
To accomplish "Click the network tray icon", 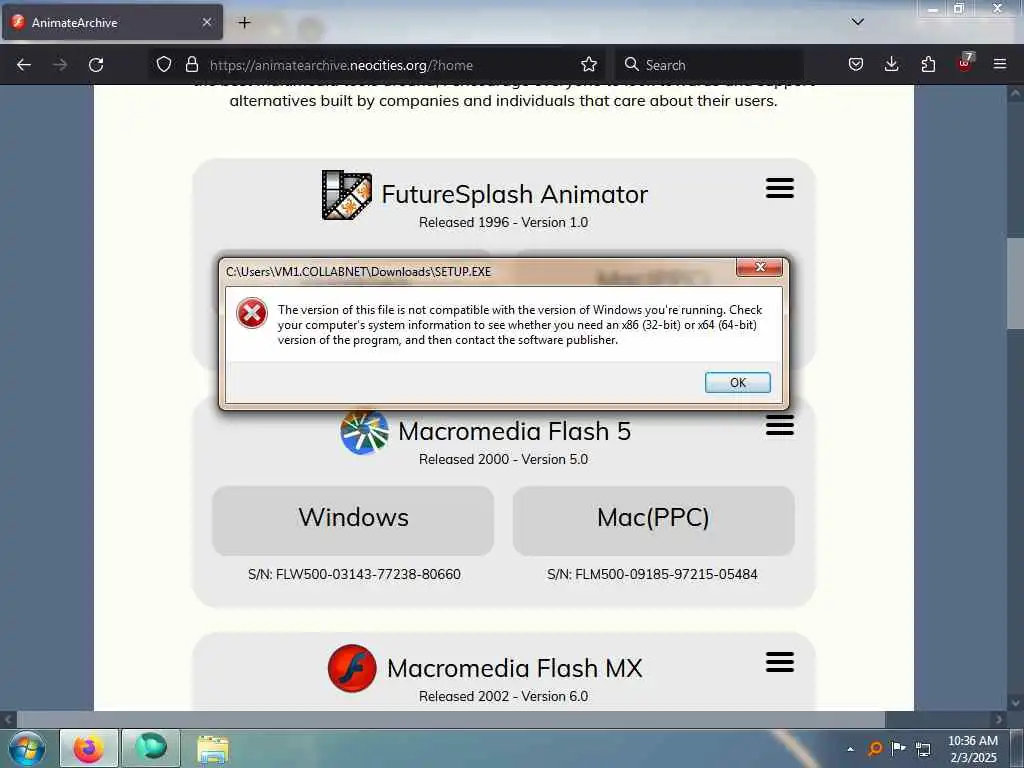I will [923, 749].
